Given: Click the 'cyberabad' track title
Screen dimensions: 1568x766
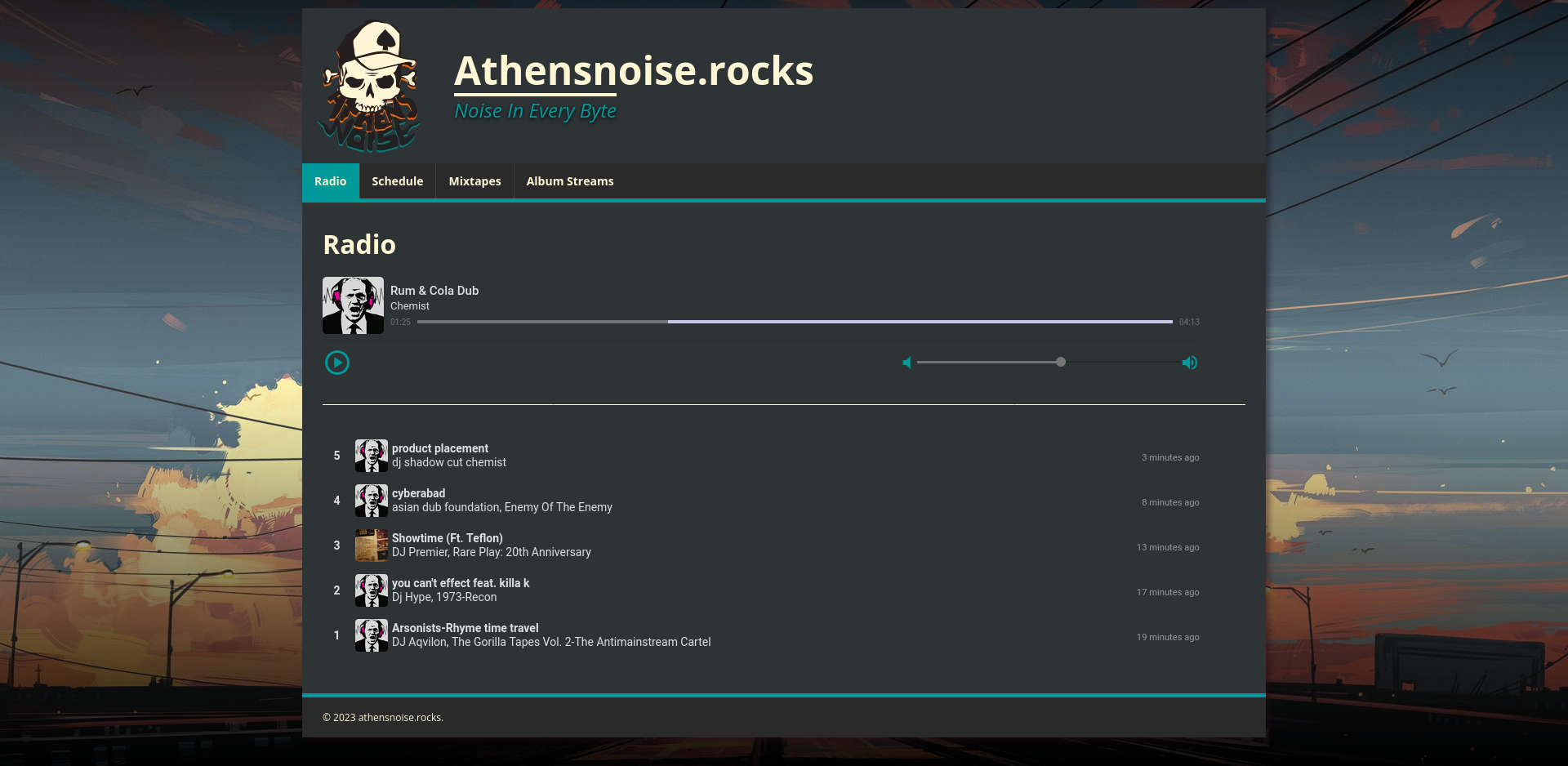Looking at the screenshot, I should pos(419,493).
